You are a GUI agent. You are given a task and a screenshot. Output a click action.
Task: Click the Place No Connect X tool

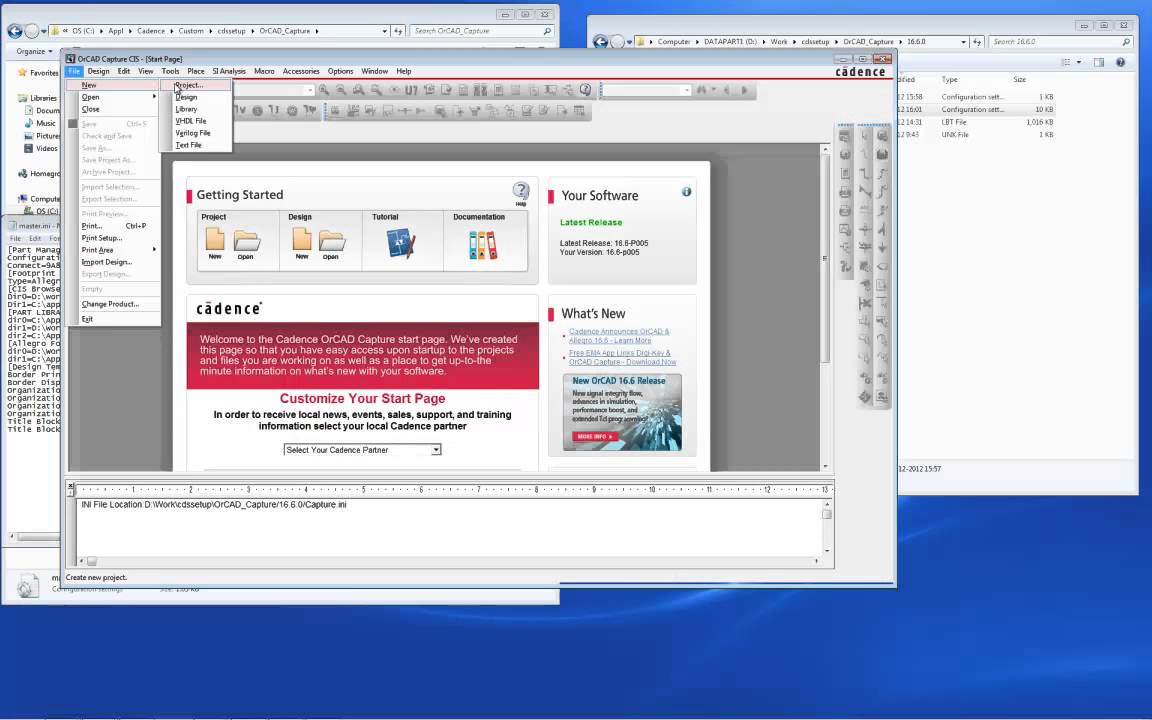pos(865,303)
